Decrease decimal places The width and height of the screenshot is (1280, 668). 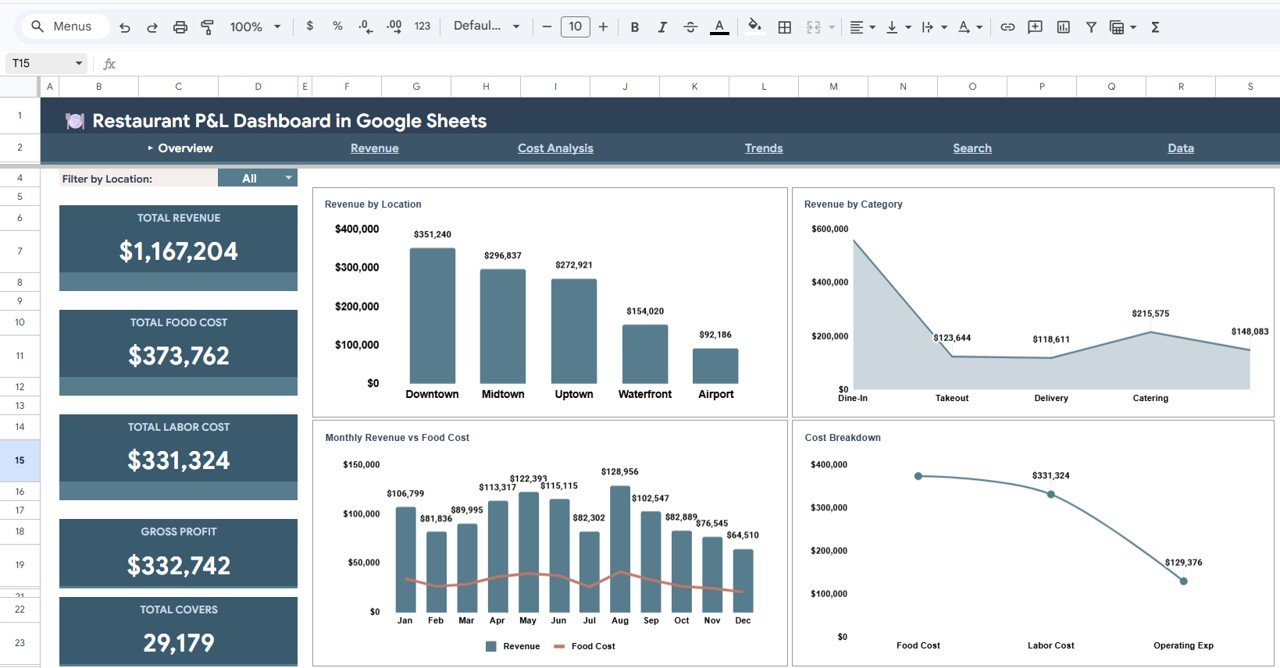364,26
